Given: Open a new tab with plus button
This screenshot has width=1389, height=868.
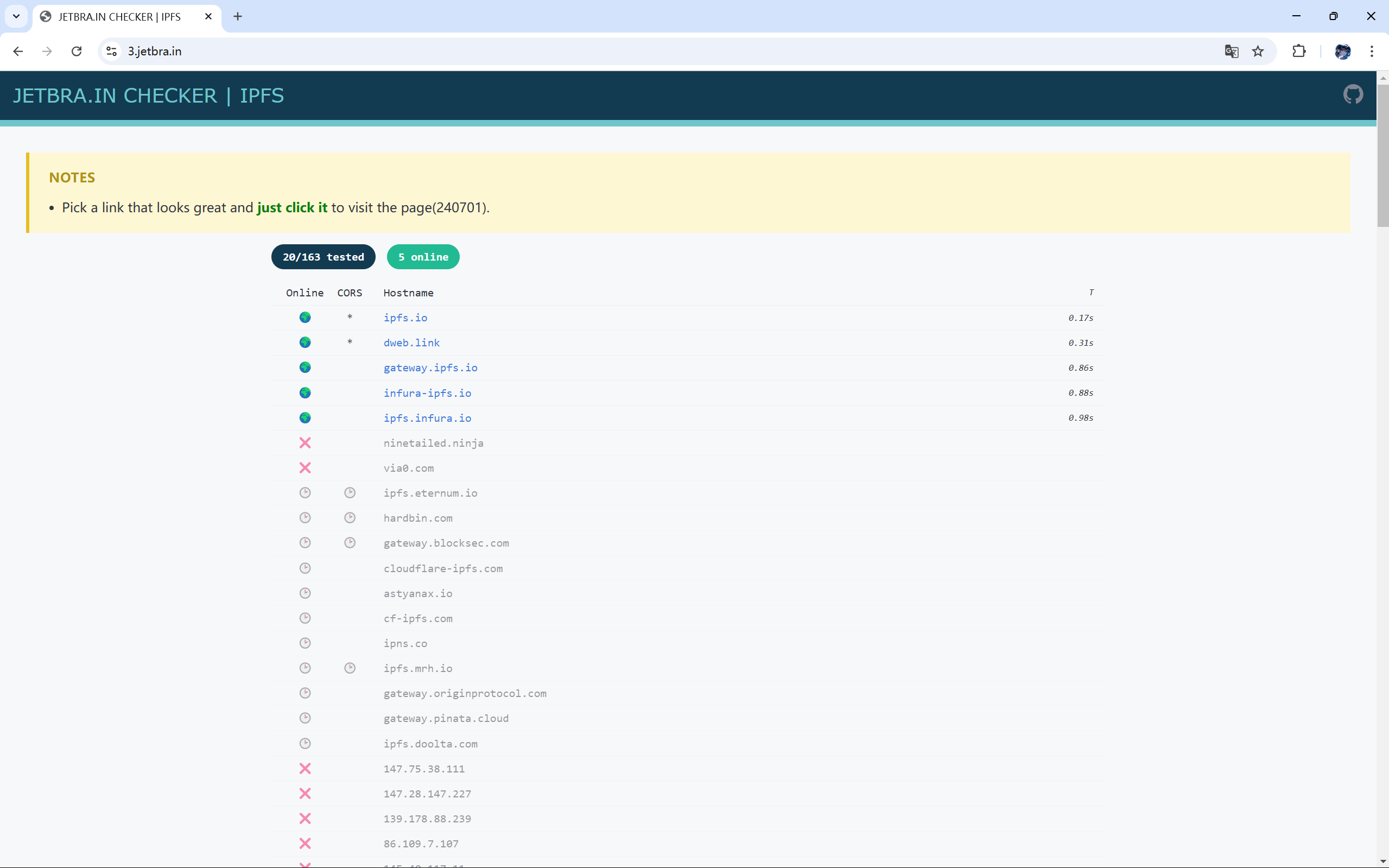Looking at the screenshot, I should pos(238,17).
